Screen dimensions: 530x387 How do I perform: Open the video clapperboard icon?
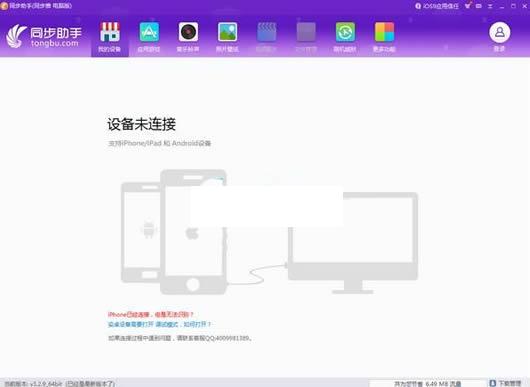[267, 32]
